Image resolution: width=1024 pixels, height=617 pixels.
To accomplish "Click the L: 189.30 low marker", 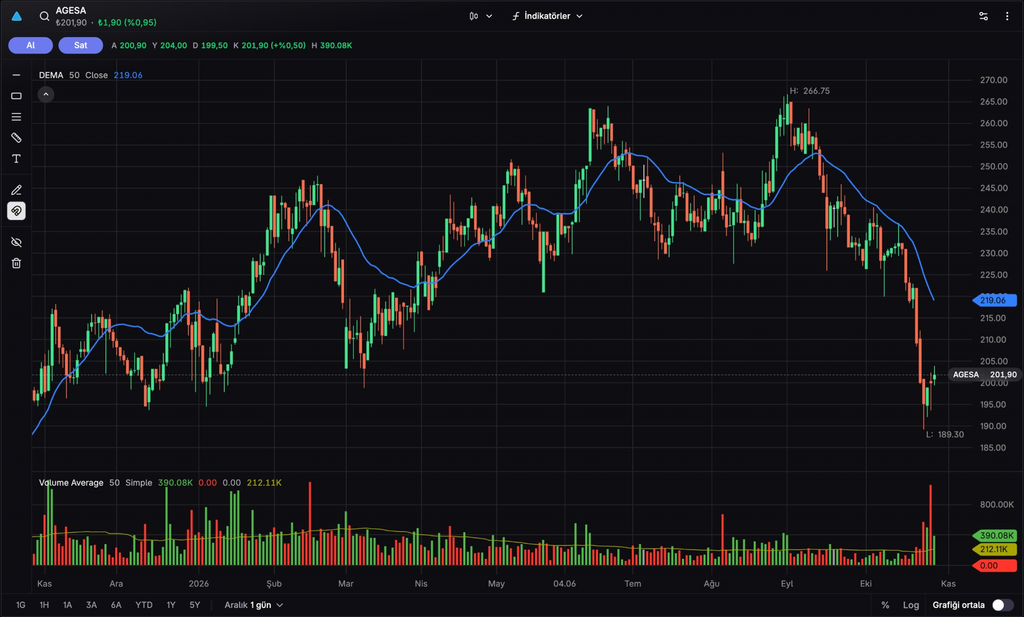I will pyautogui.click(x=945, y=435).
